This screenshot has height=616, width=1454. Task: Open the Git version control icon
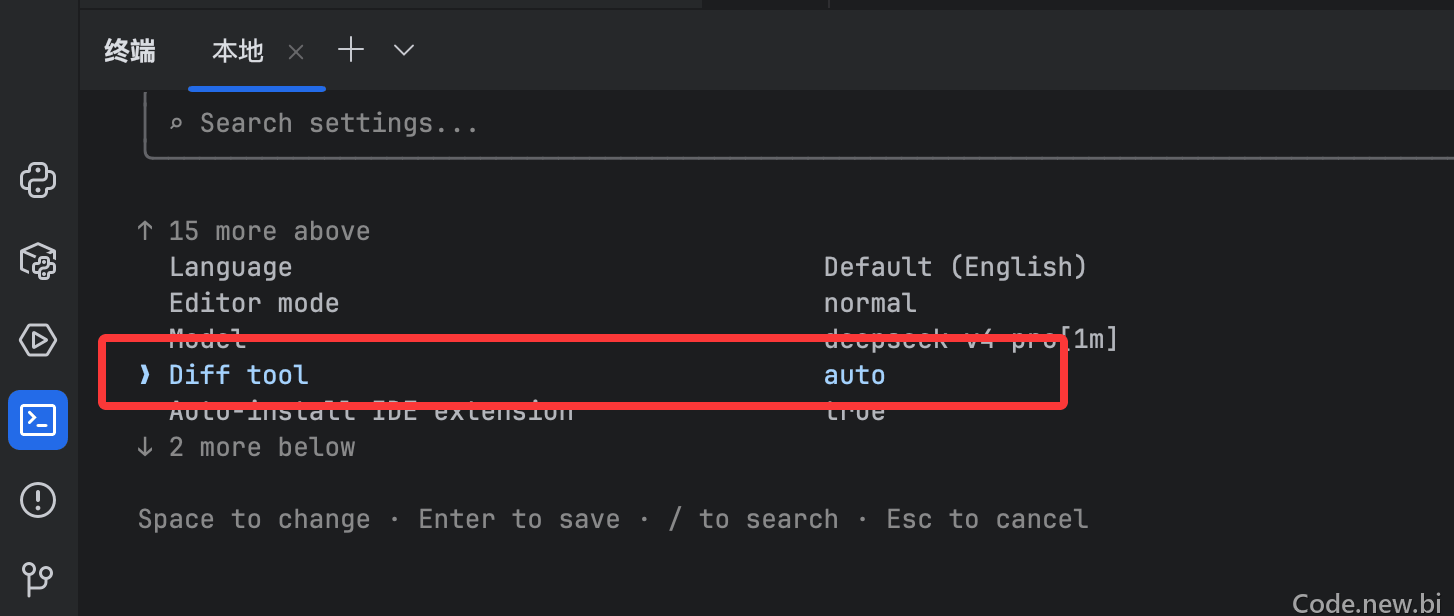[x=38, y=578]
